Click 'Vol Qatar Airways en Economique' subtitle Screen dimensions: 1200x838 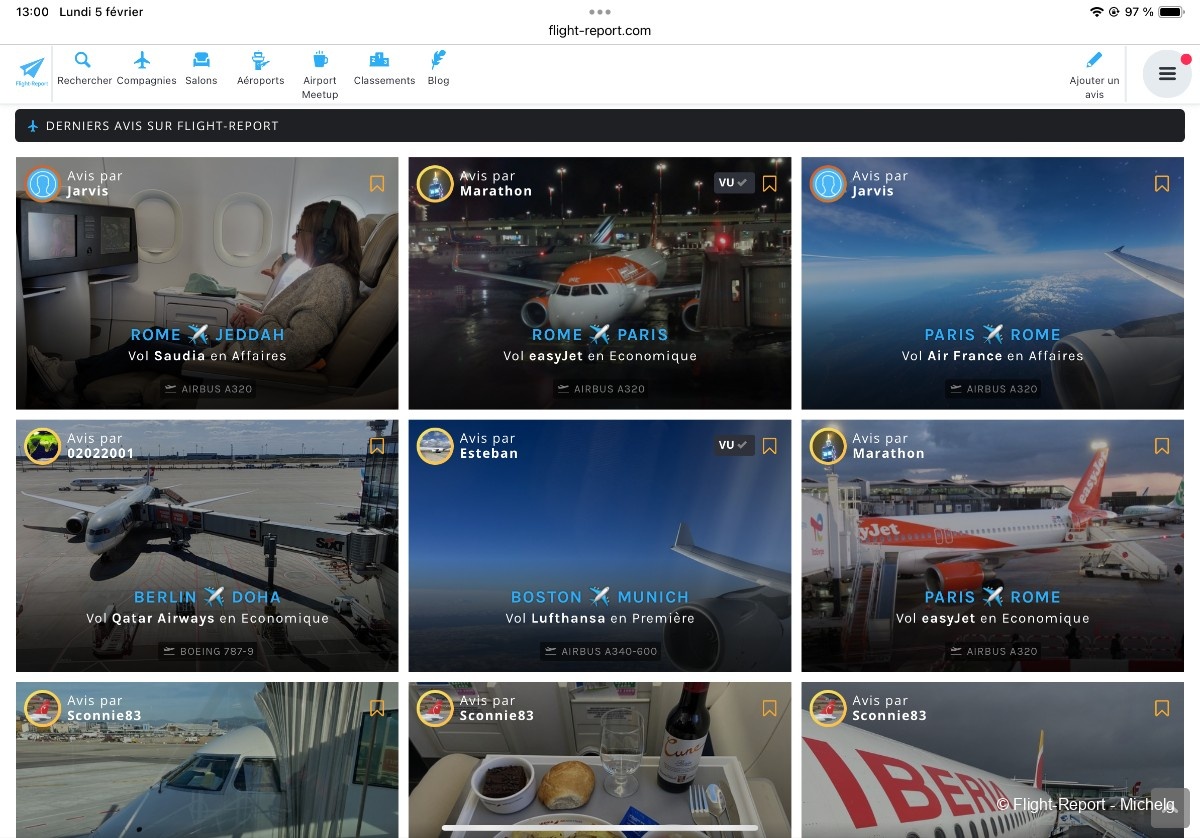[x=207, y=618]
